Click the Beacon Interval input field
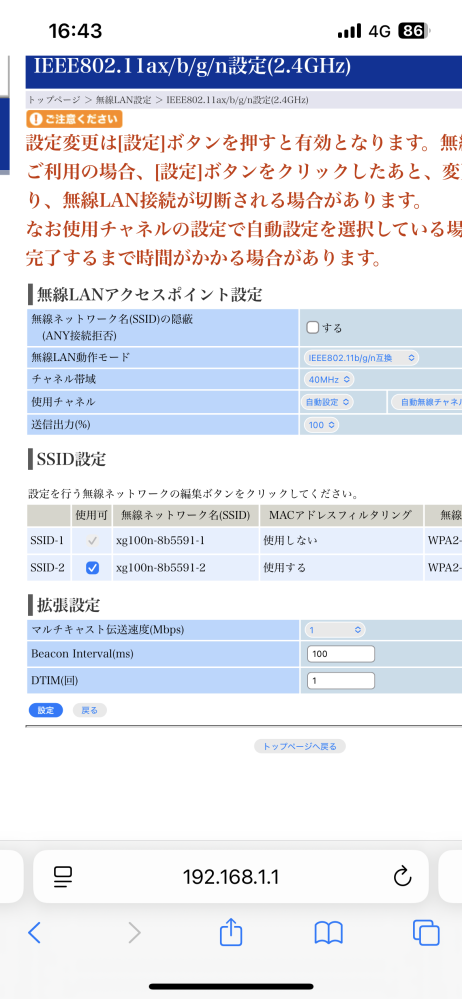462x999 pixels. click(341, 654)
